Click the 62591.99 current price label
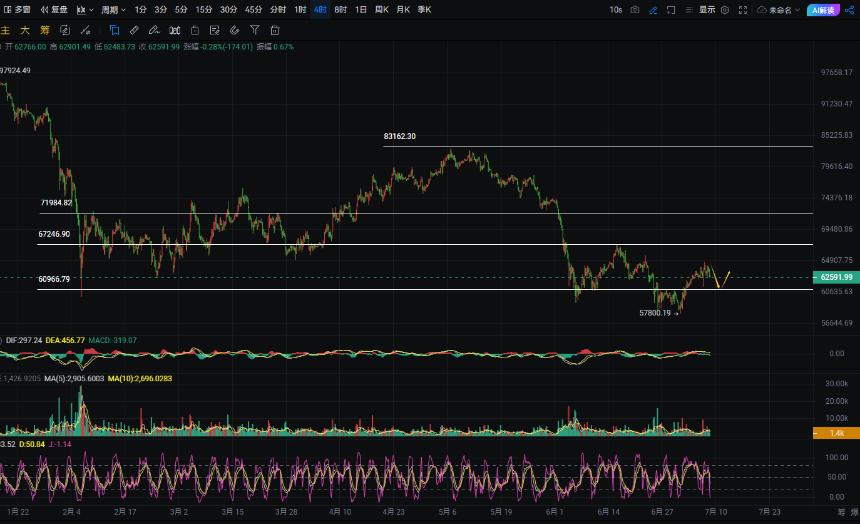This screenshot has height=524, width=860. [836, 277]
